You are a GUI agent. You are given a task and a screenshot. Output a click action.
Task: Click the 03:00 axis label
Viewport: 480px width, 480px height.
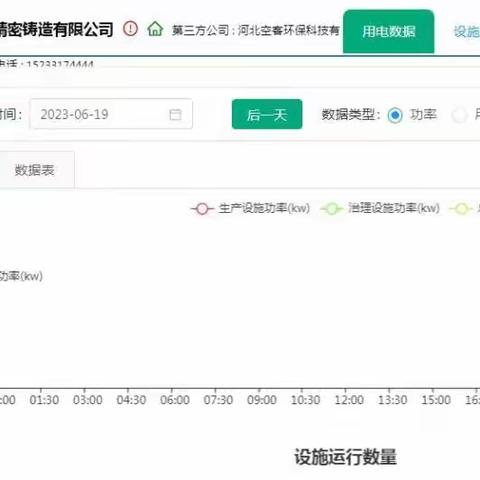pos(88,400)
